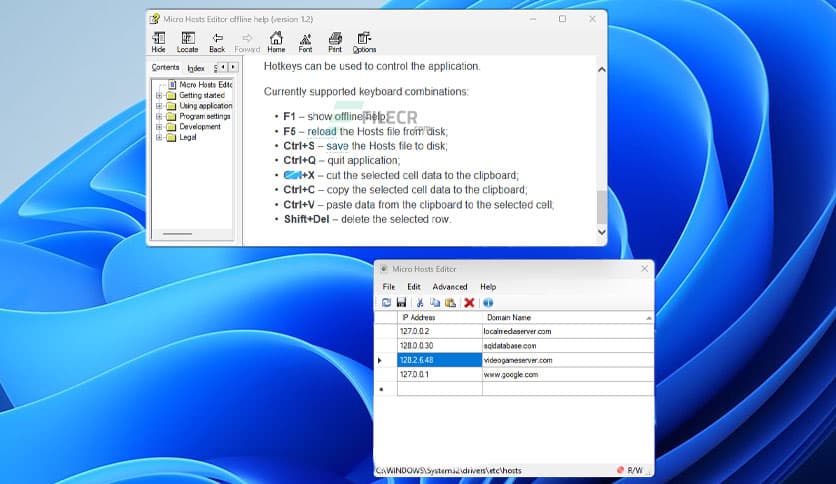Save the hosts file with floppy icon
The width and height of the screenshot is (836, 484).
click(401, 303)
